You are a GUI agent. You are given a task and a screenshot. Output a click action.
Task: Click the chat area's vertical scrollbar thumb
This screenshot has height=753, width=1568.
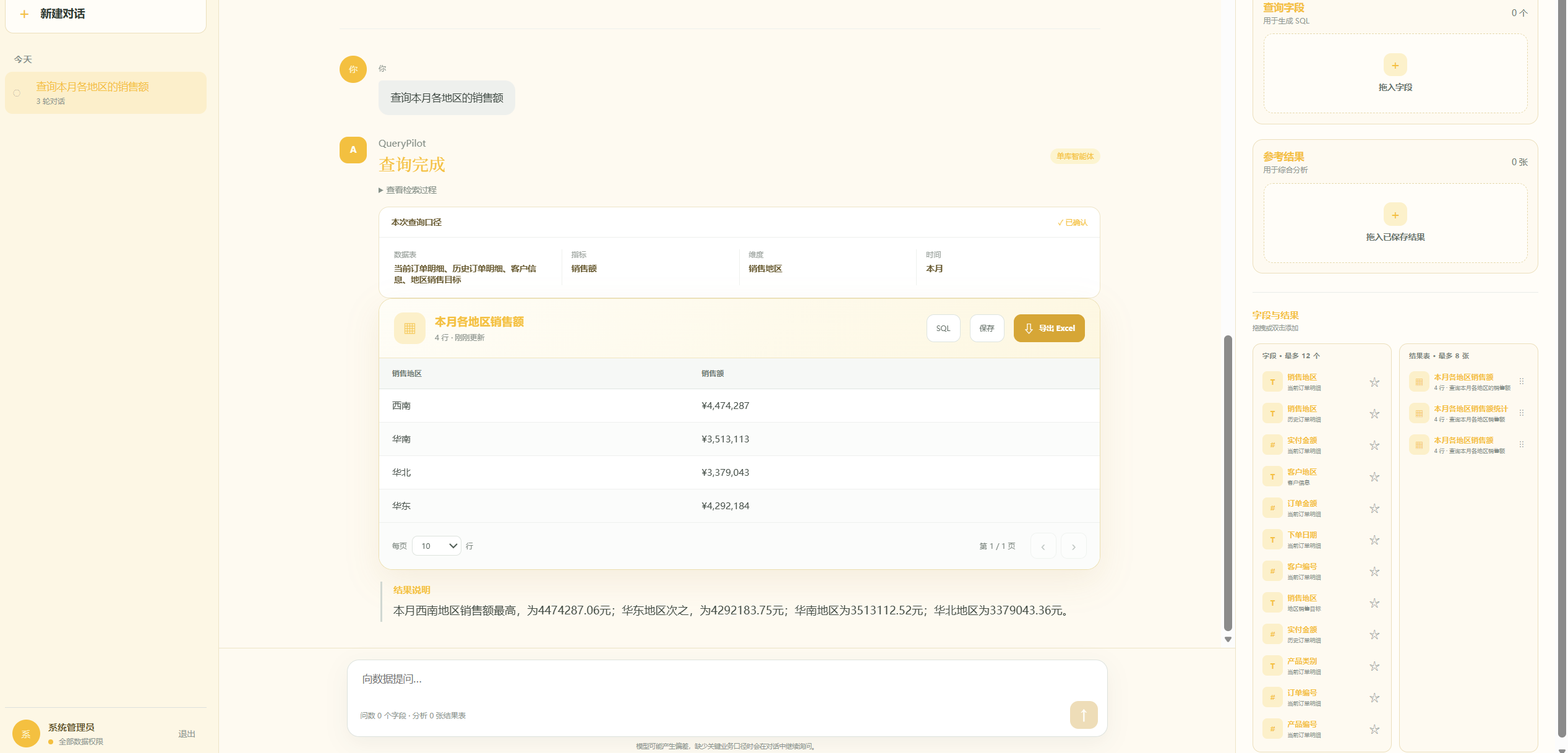pos(1228,483)
